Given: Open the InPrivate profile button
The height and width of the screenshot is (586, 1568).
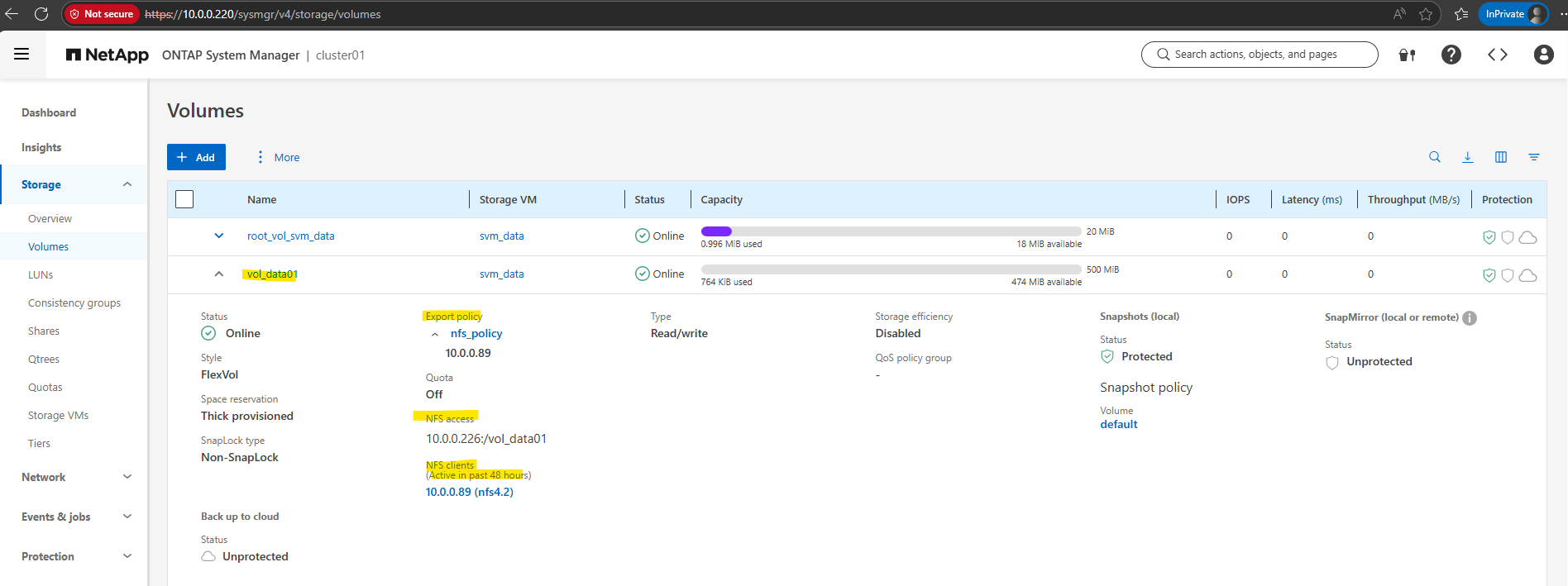Looking at the screenshot, I should (1513, 14).
